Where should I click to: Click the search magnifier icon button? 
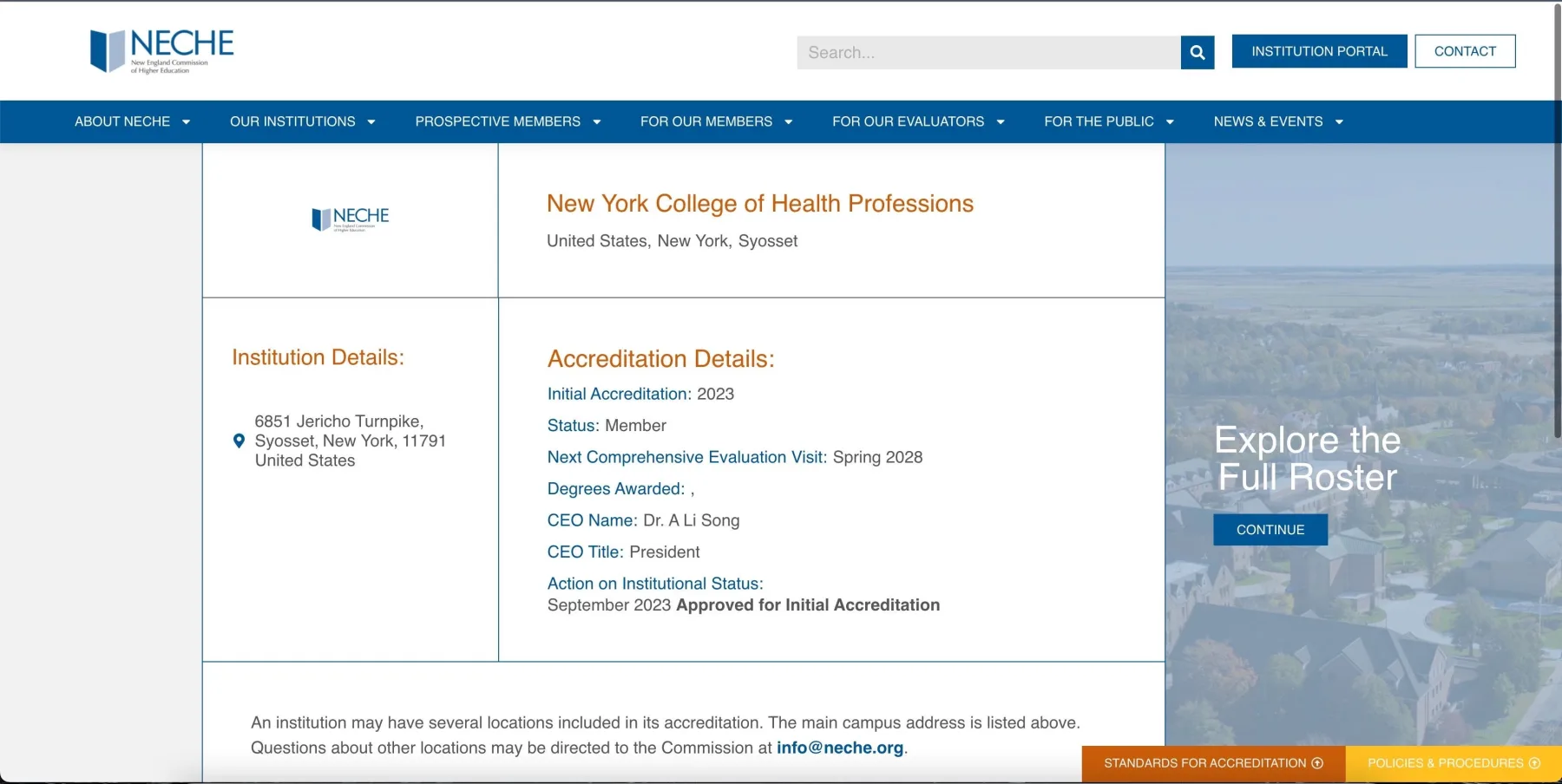tap(1197, 52)
